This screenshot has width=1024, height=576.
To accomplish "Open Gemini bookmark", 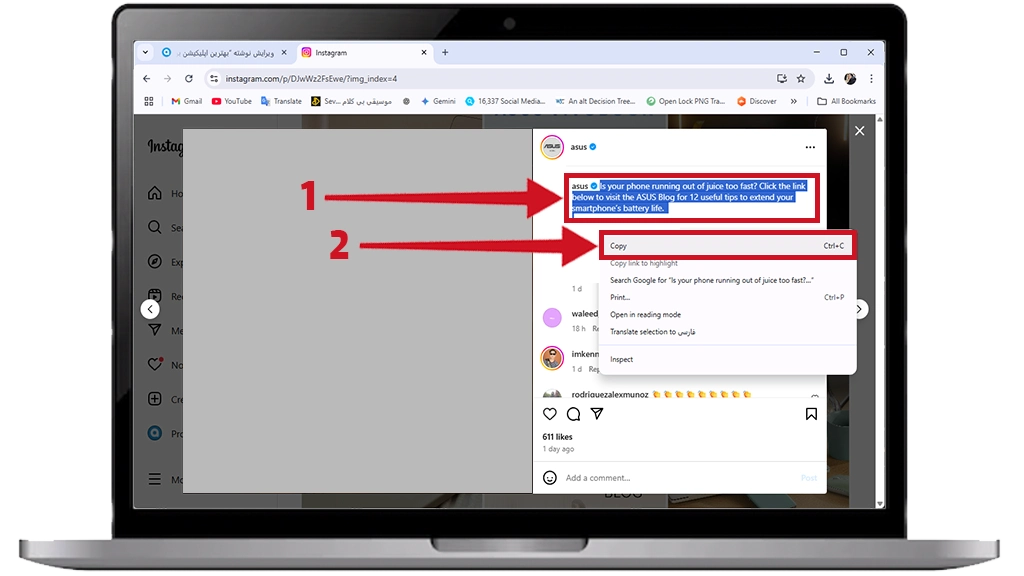I will coord(438,101).
